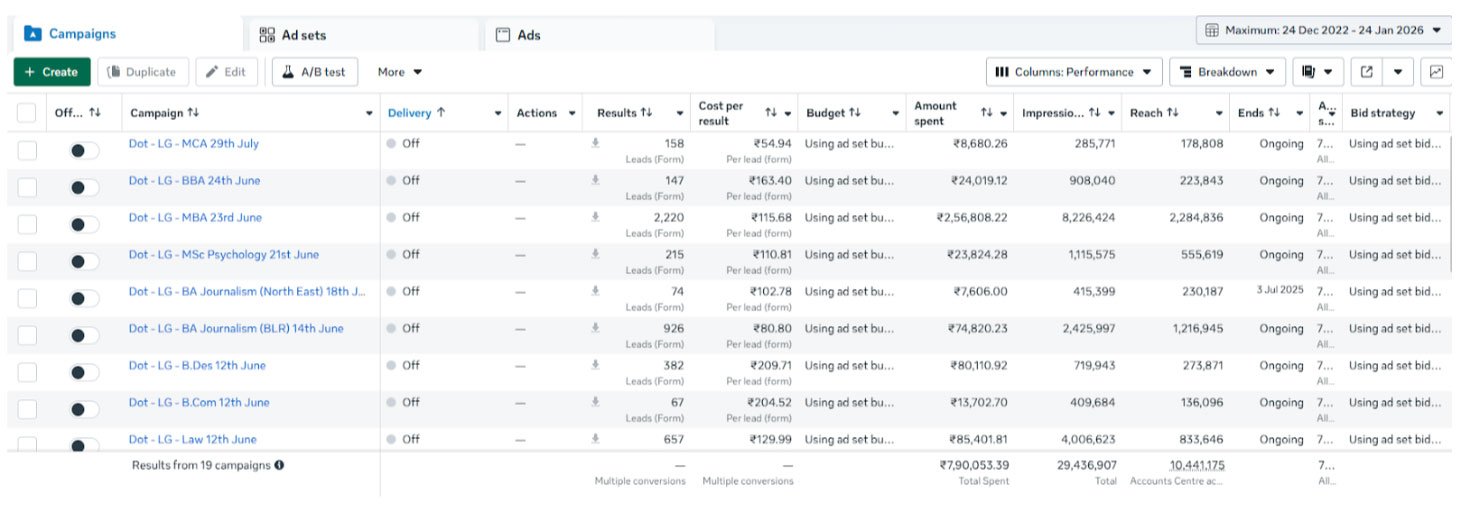Click the green Create button

52,72
